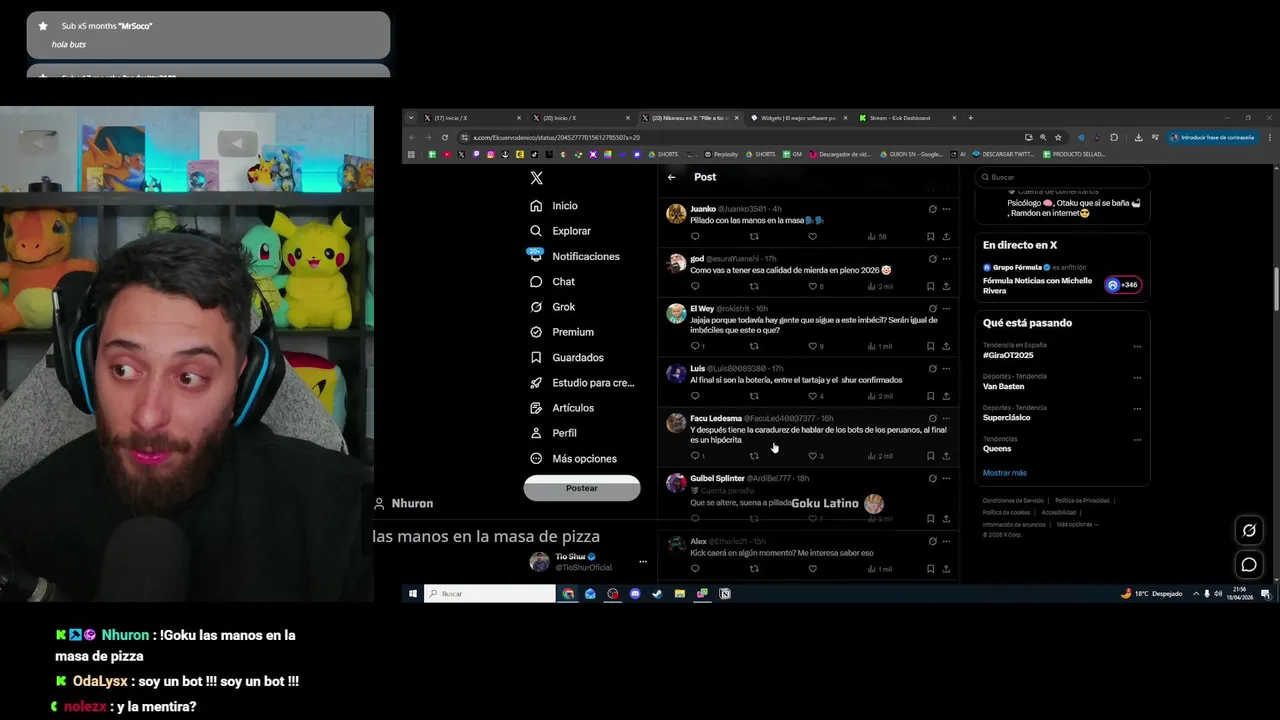Bookmark god's post
Image resolution: width=1280 pixels, height=720 pixels.
click(930, 286)
